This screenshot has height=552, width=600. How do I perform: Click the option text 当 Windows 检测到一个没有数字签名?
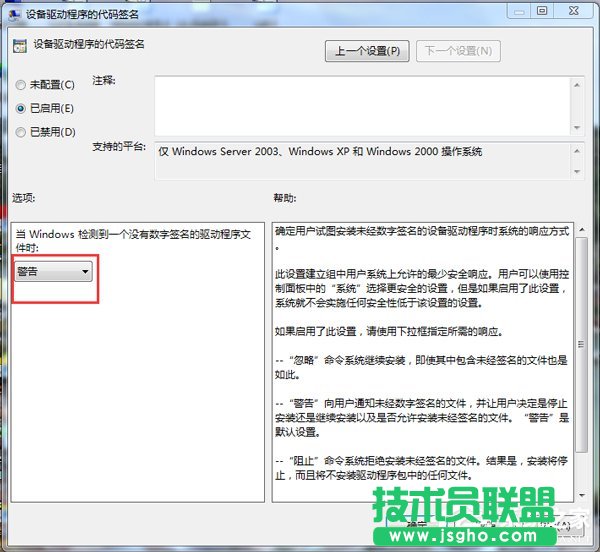pyautogui.click(x=133, y=241)
